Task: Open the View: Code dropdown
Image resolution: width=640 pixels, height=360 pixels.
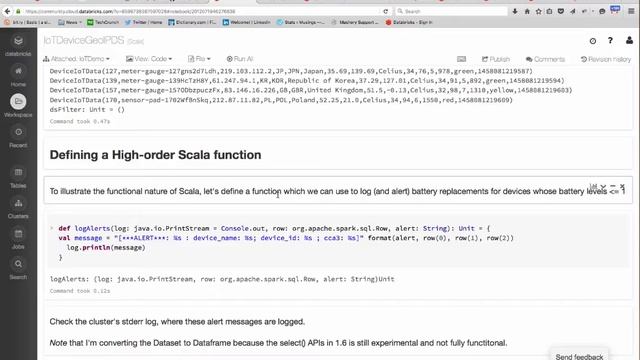Action: [149, 59]
